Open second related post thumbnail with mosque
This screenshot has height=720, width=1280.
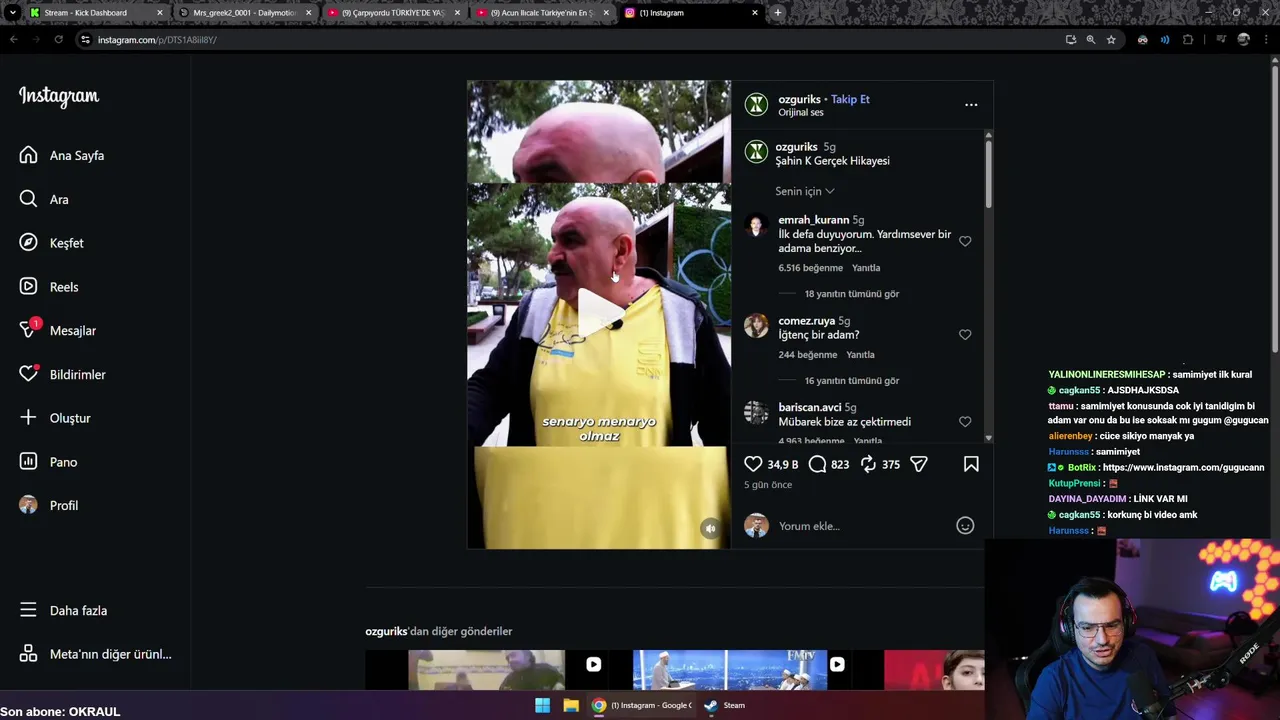coord(729,670)
